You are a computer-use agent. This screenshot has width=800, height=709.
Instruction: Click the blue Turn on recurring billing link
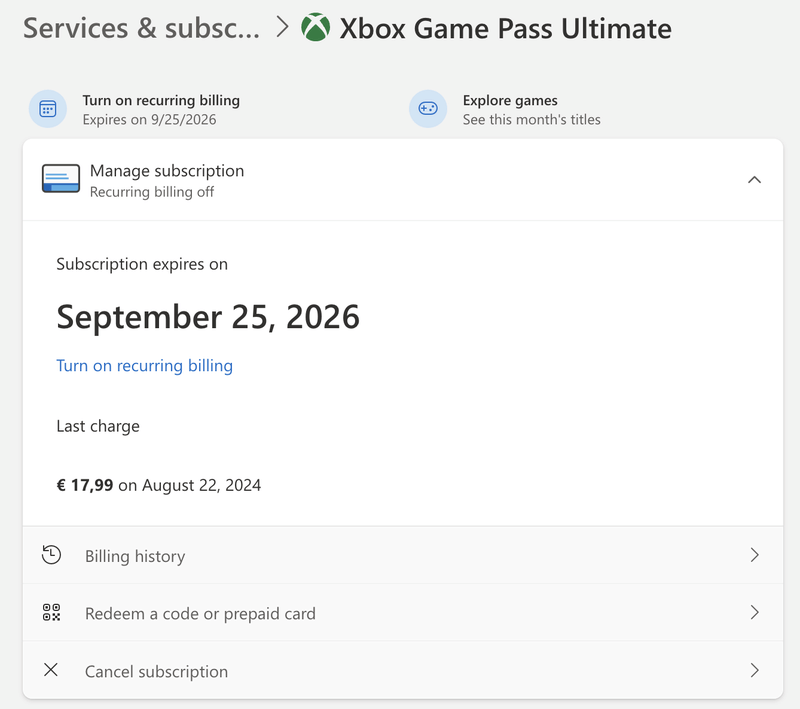tap(144, 366)
